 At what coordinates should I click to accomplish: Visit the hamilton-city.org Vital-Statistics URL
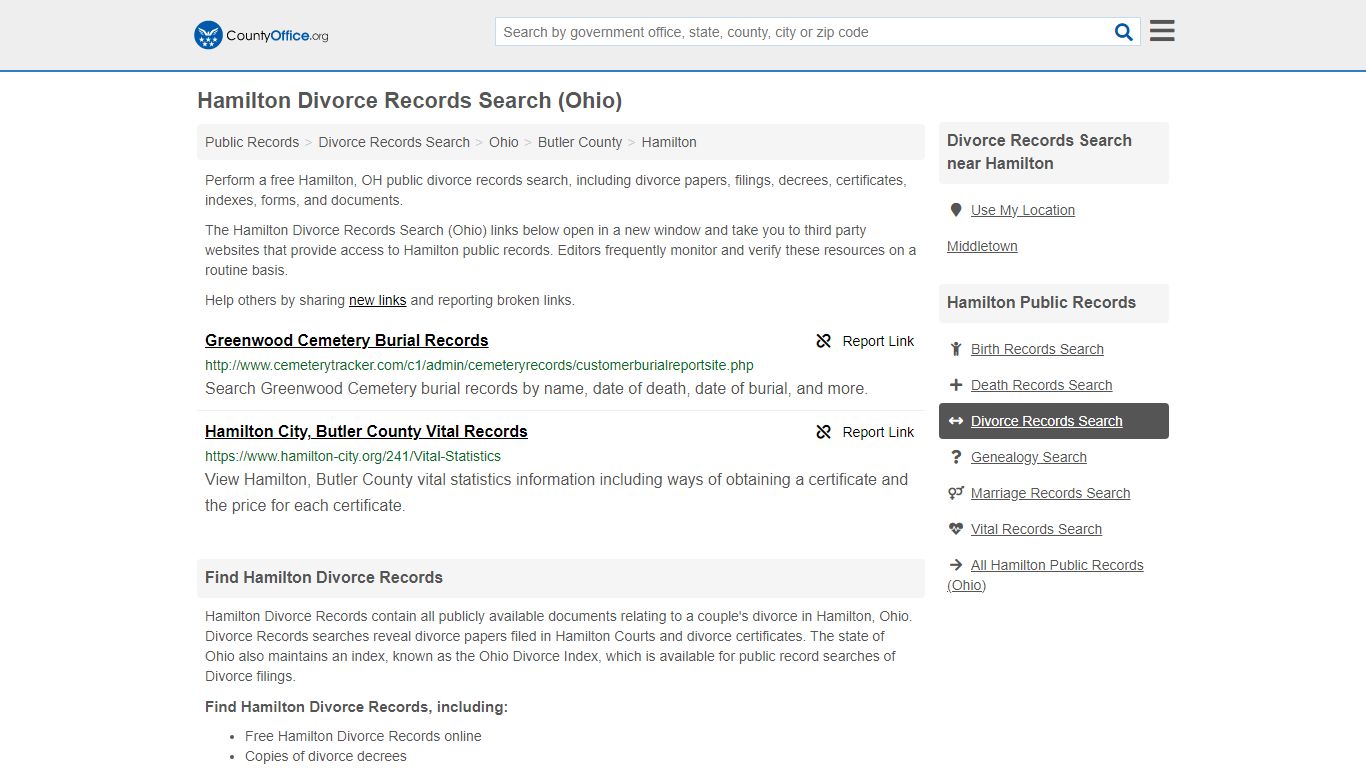coord(353,456)
